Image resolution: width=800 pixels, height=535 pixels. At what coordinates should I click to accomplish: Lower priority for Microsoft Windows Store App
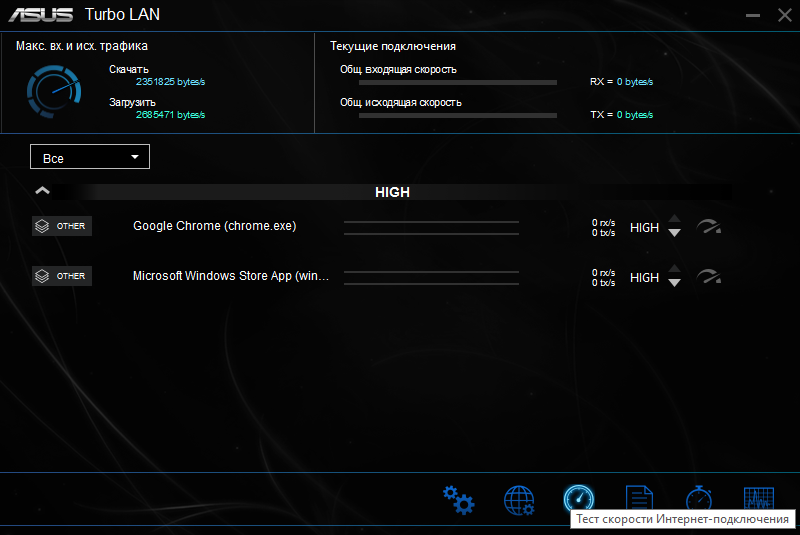pyautogui.click(x=674, y=283)
